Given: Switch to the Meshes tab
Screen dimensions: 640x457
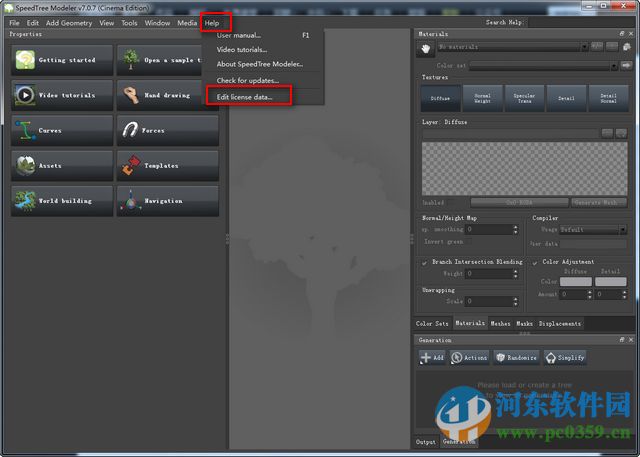Looking at the screenshot, I should pos(500,324).
